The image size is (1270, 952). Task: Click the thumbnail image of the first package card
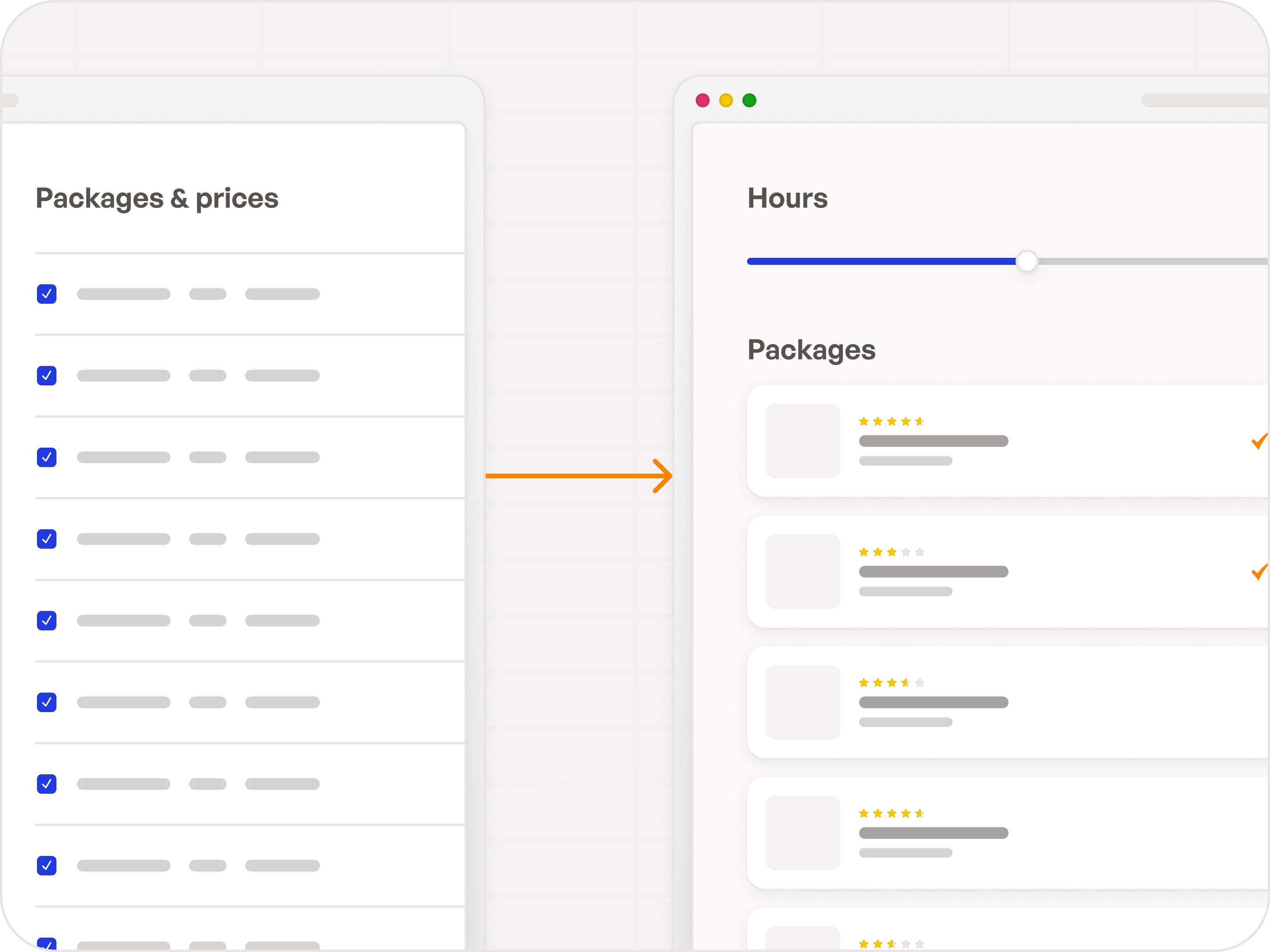click(803, 441)
